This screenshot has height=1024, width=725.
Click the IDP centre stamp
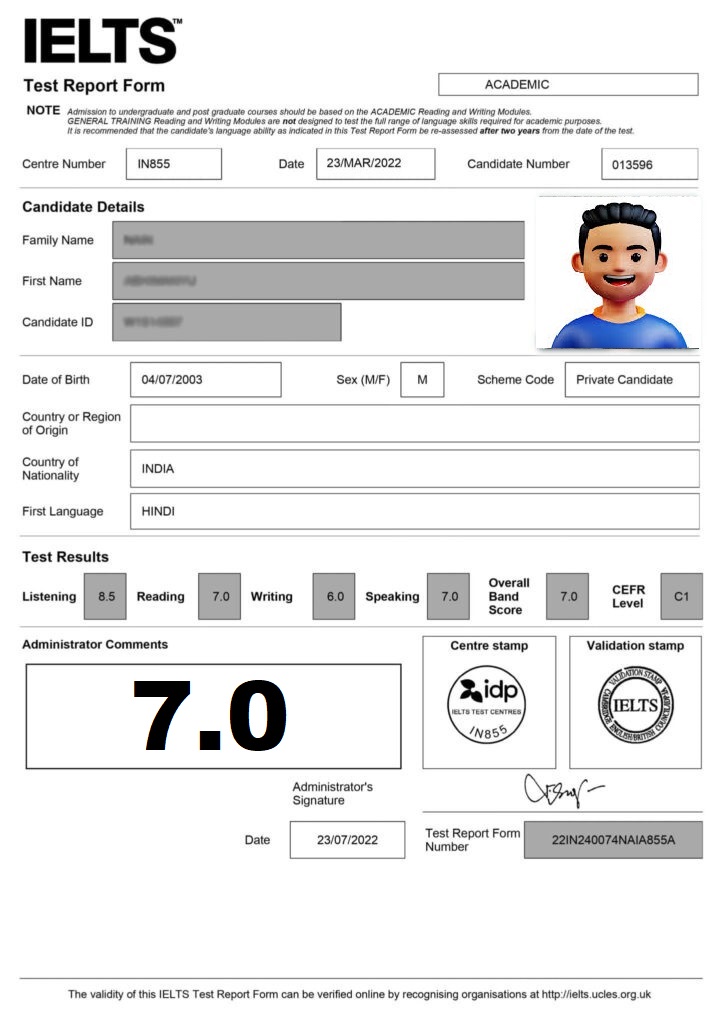(x=488, y=704)
